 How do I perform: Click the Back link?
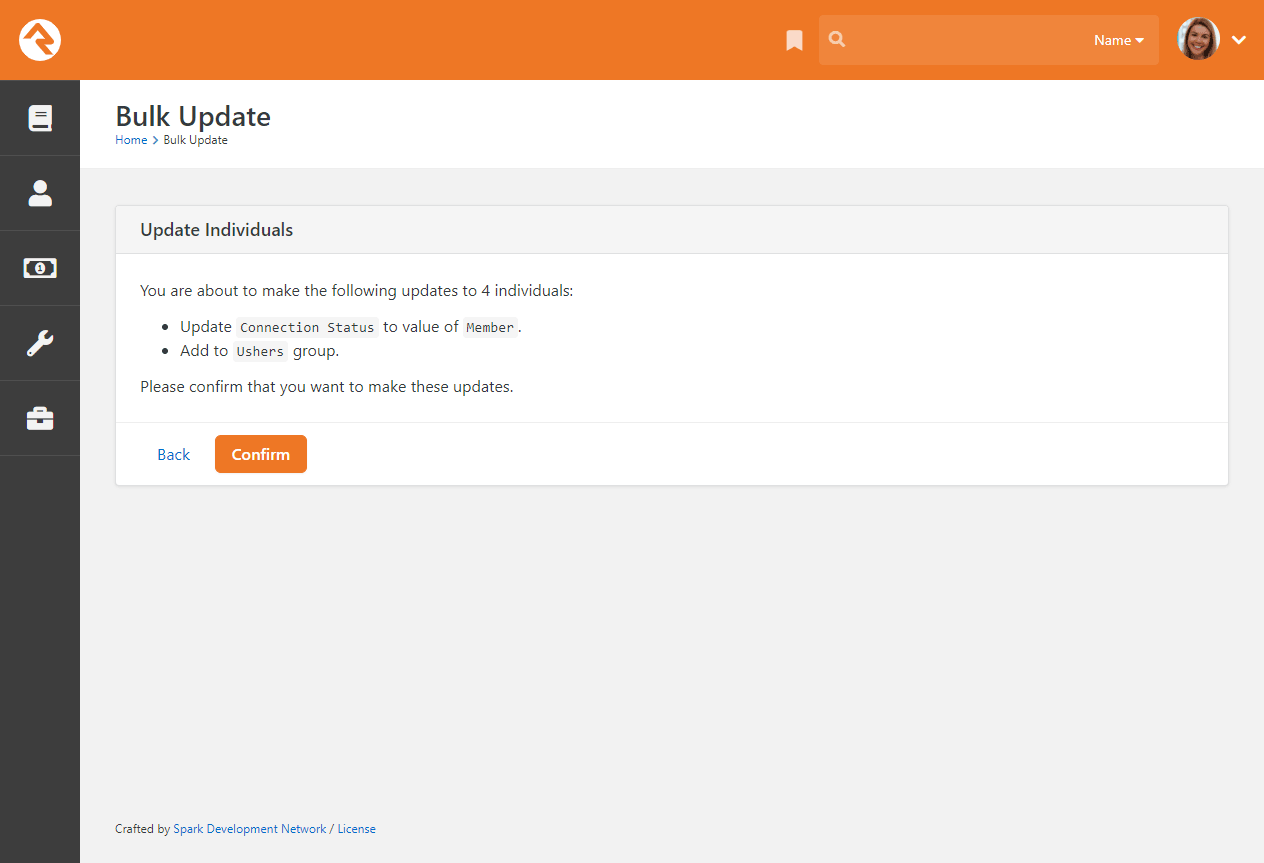(173, 454)
